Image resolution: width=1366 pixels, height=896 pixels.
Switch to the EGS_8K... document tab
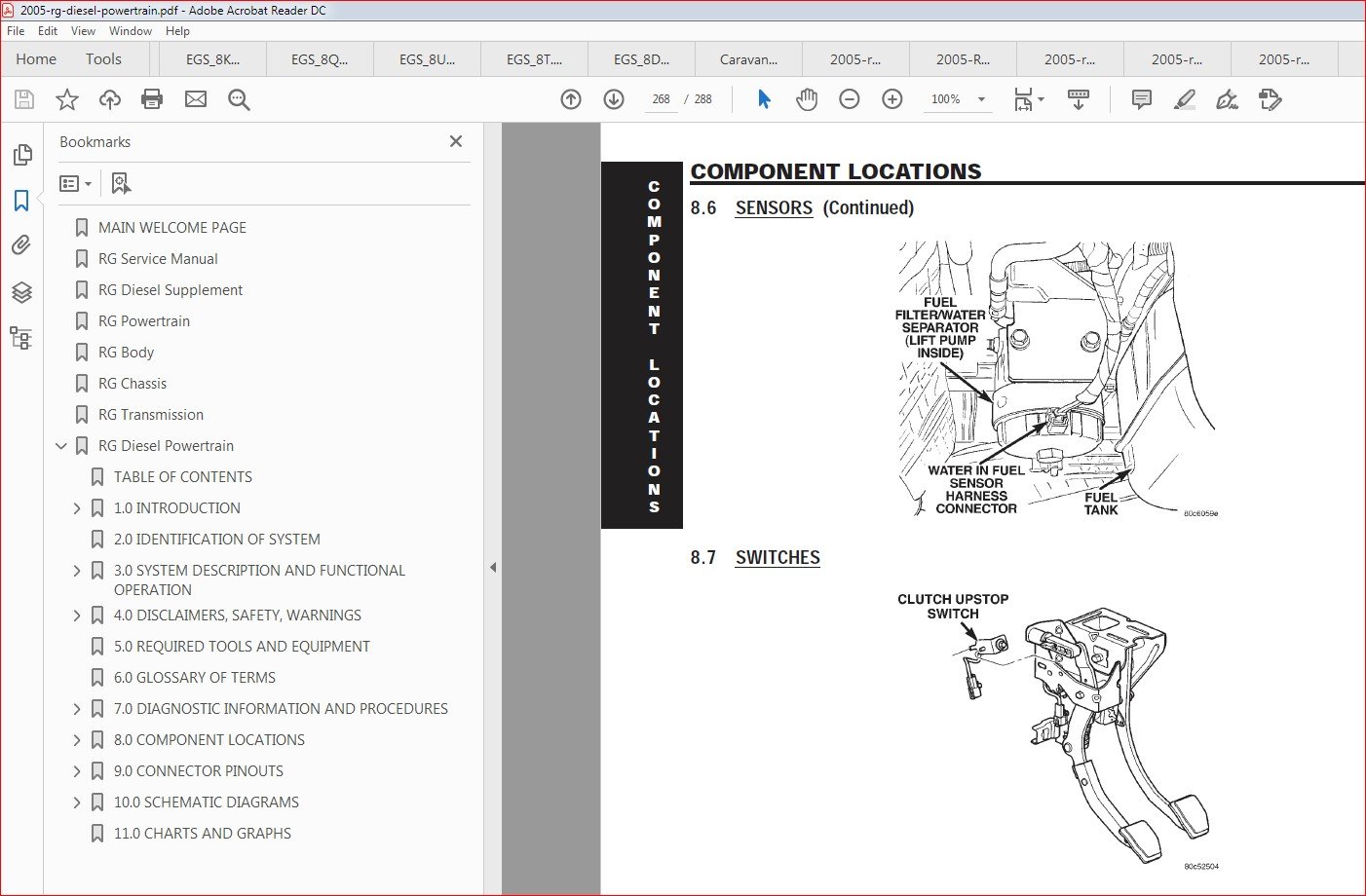click(x=212, y=59)
